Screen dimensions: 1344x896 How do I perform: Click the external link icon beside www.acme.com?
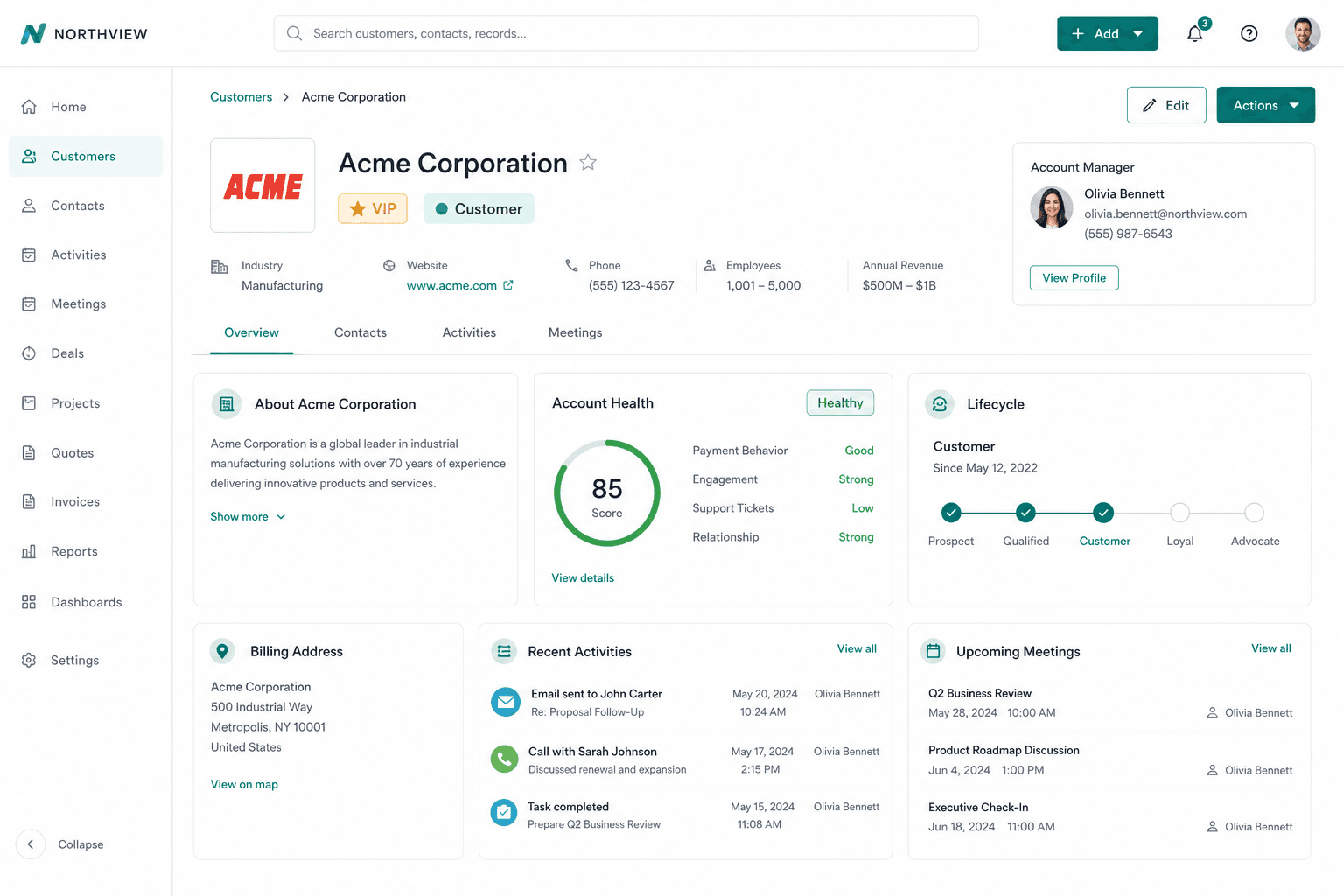[x=508, y=285]
